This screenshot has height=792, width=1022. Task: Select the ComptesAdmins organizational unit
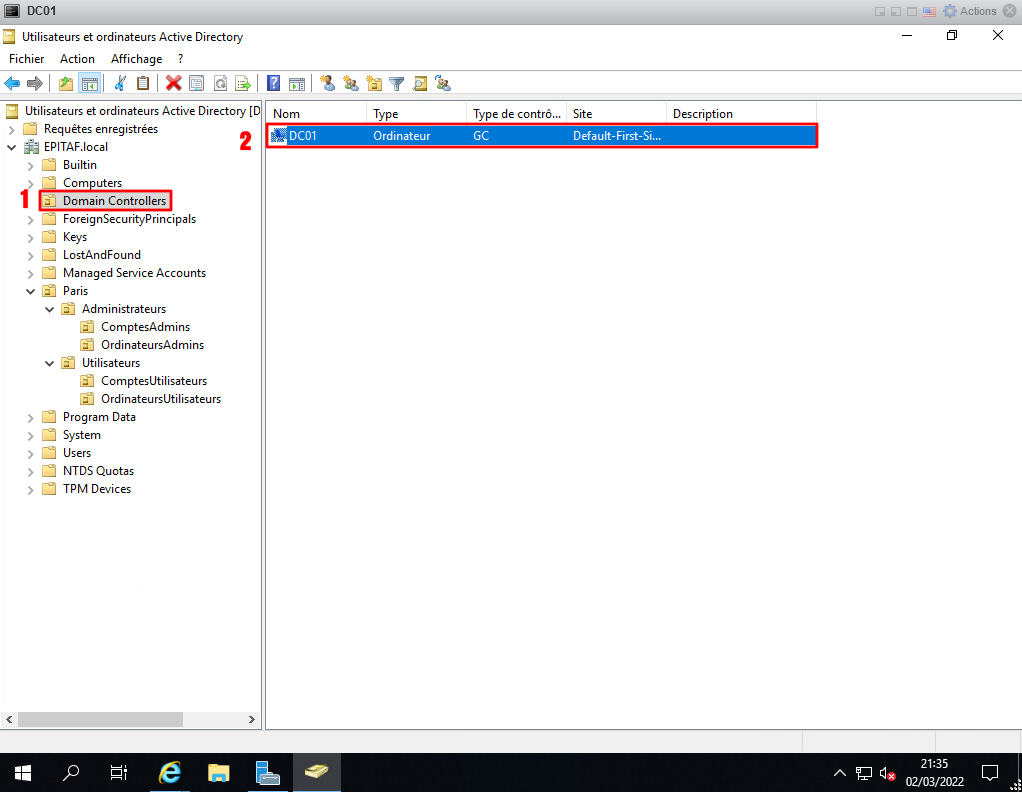coord(145,327)
